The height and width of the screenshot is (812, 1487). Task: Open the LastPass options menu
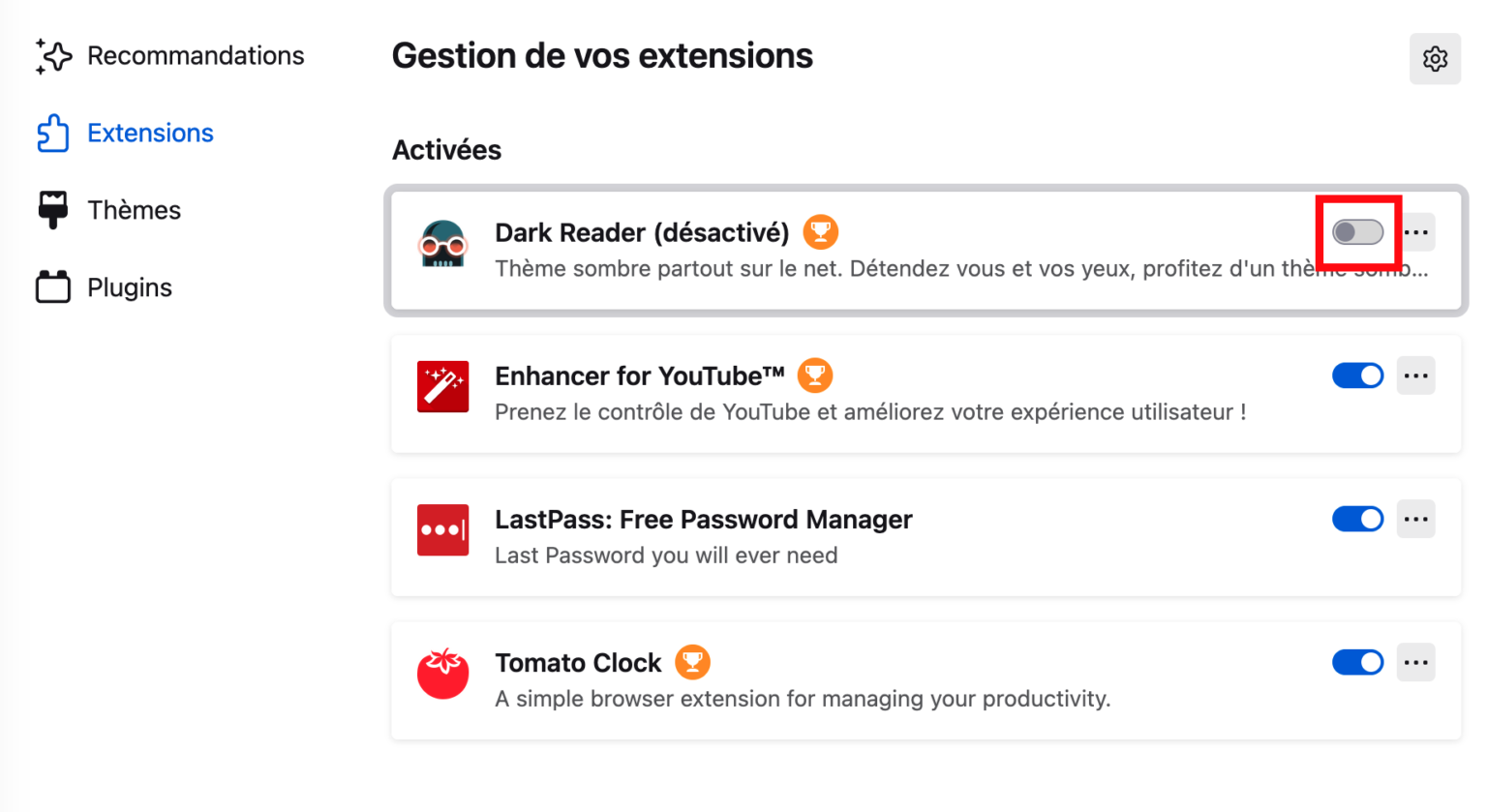(x=1415, y=519)
